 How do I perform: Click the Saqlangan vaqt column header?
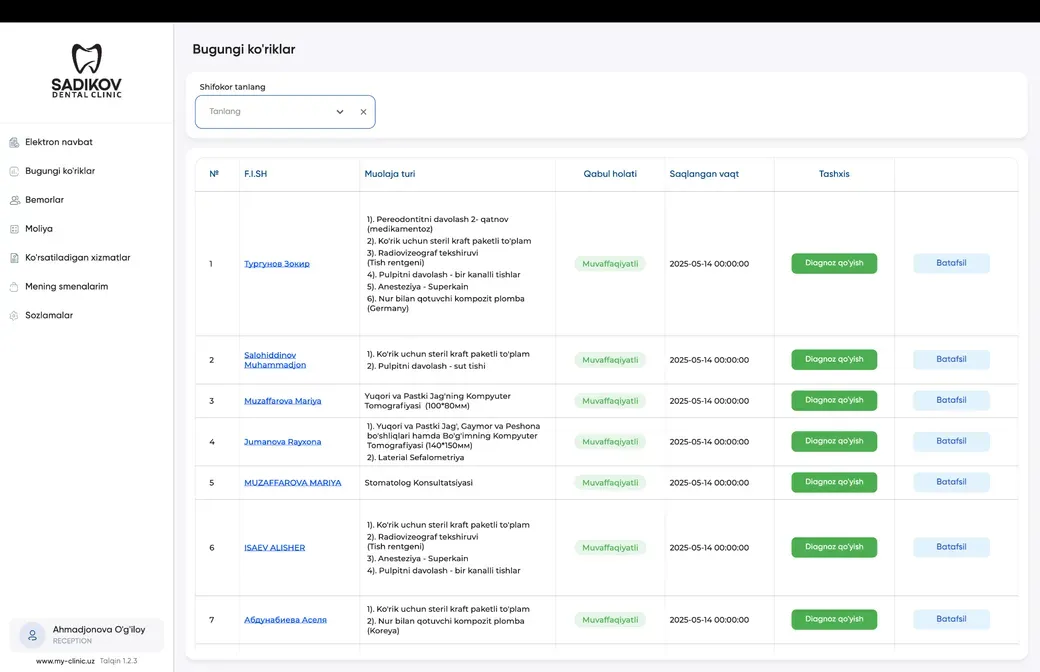click(704, 174)
